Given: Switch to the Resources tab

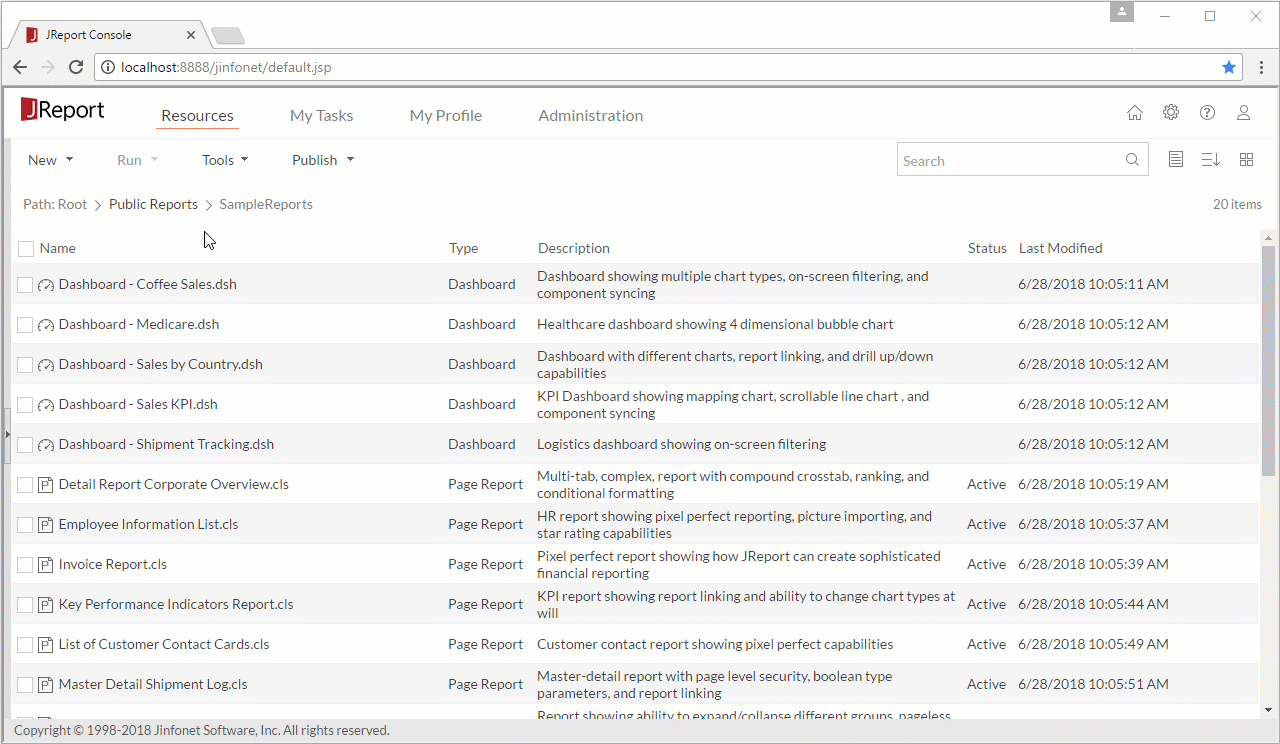Looking at the screenshot, I should coord(197,116).
